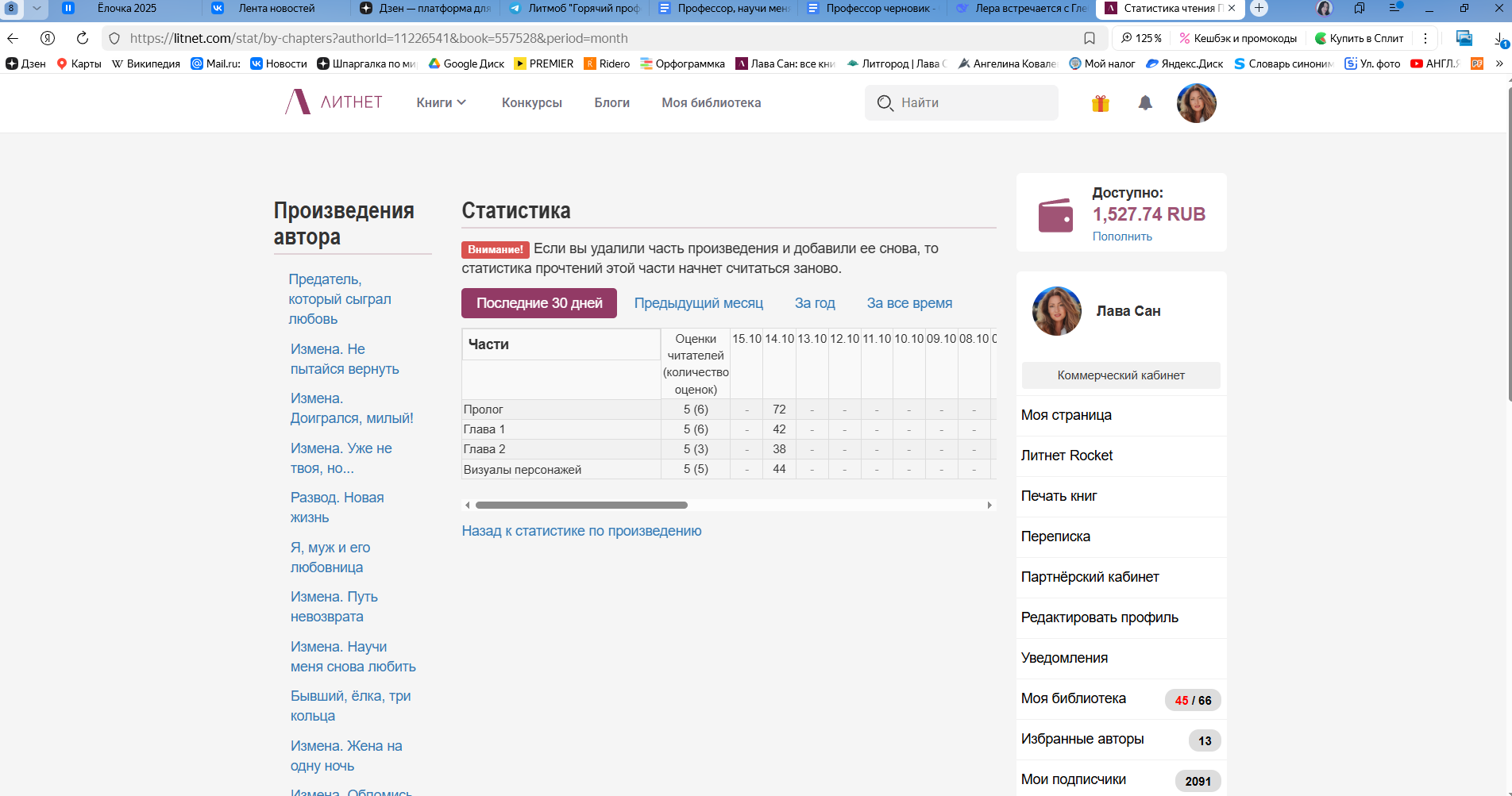Open the Википедия bookmark
This screenshot has width=1512, height=796.
click(145, 63)
